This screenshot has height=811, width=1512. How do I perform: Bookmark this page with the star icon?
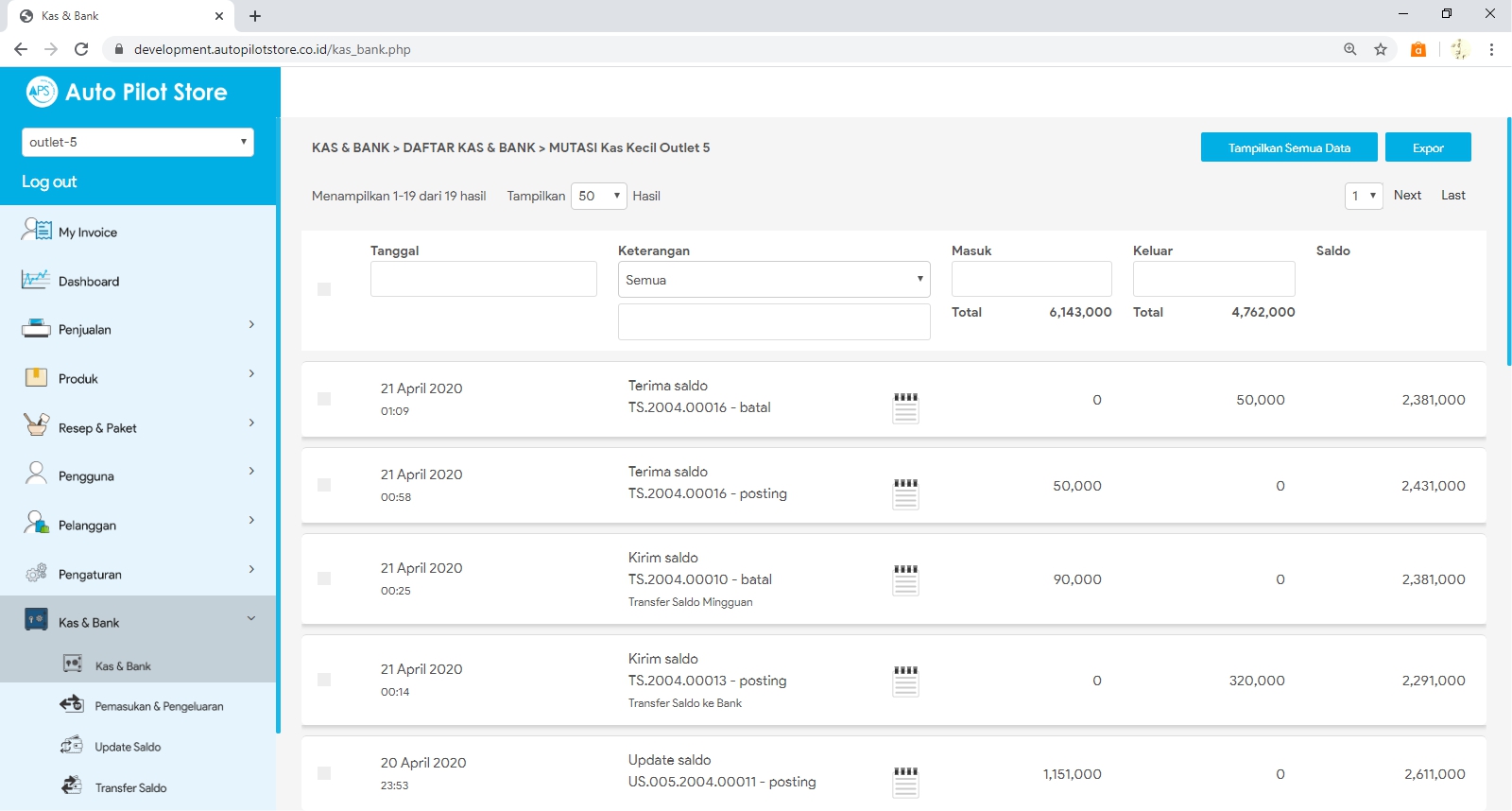pyautogui.click(x=1381, y=49)
